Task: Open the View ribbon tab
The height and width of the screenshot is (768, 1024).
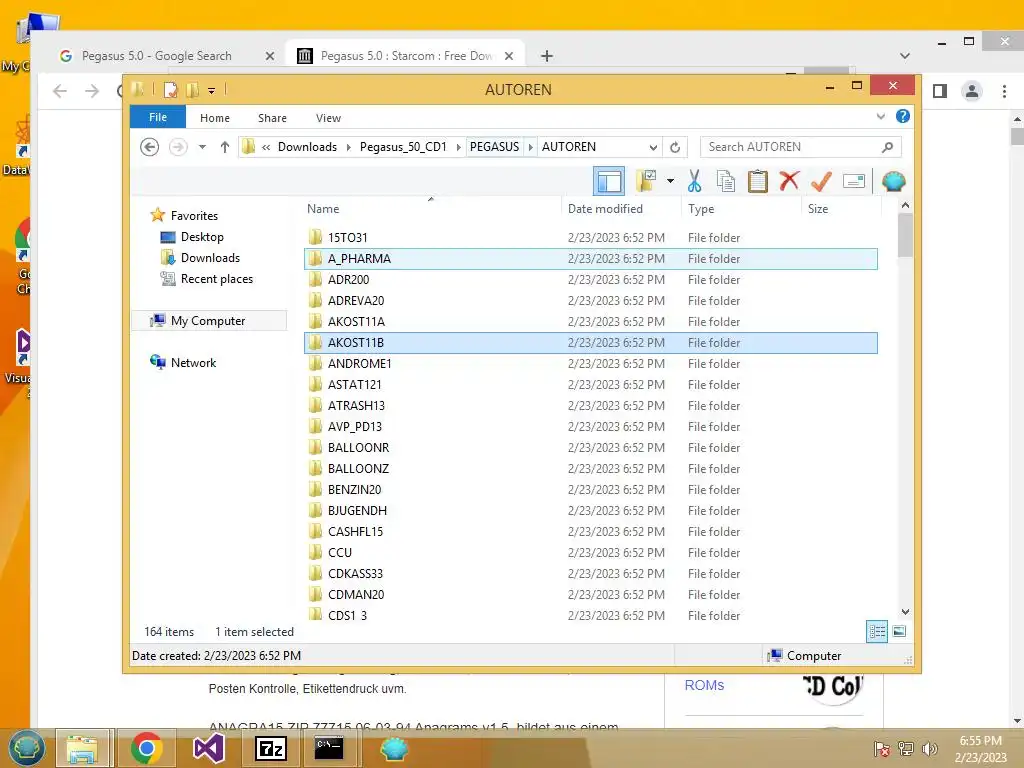Action: pos(328,118)
